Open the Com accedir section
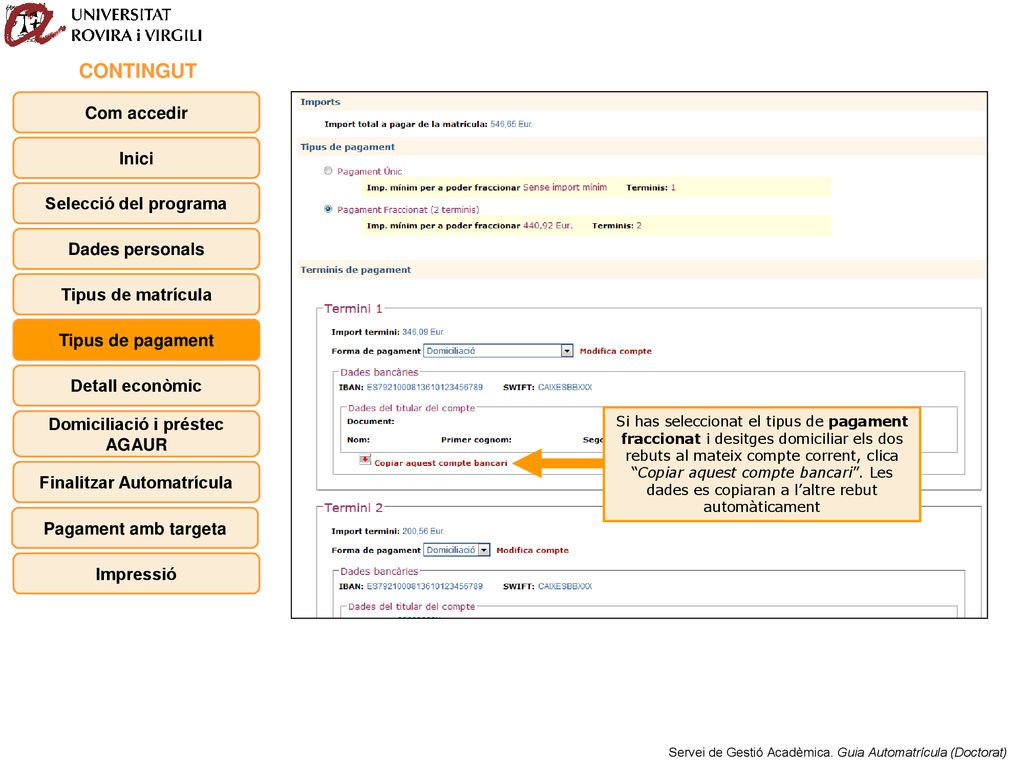The image size is (1024, 768). coord(136,113)
